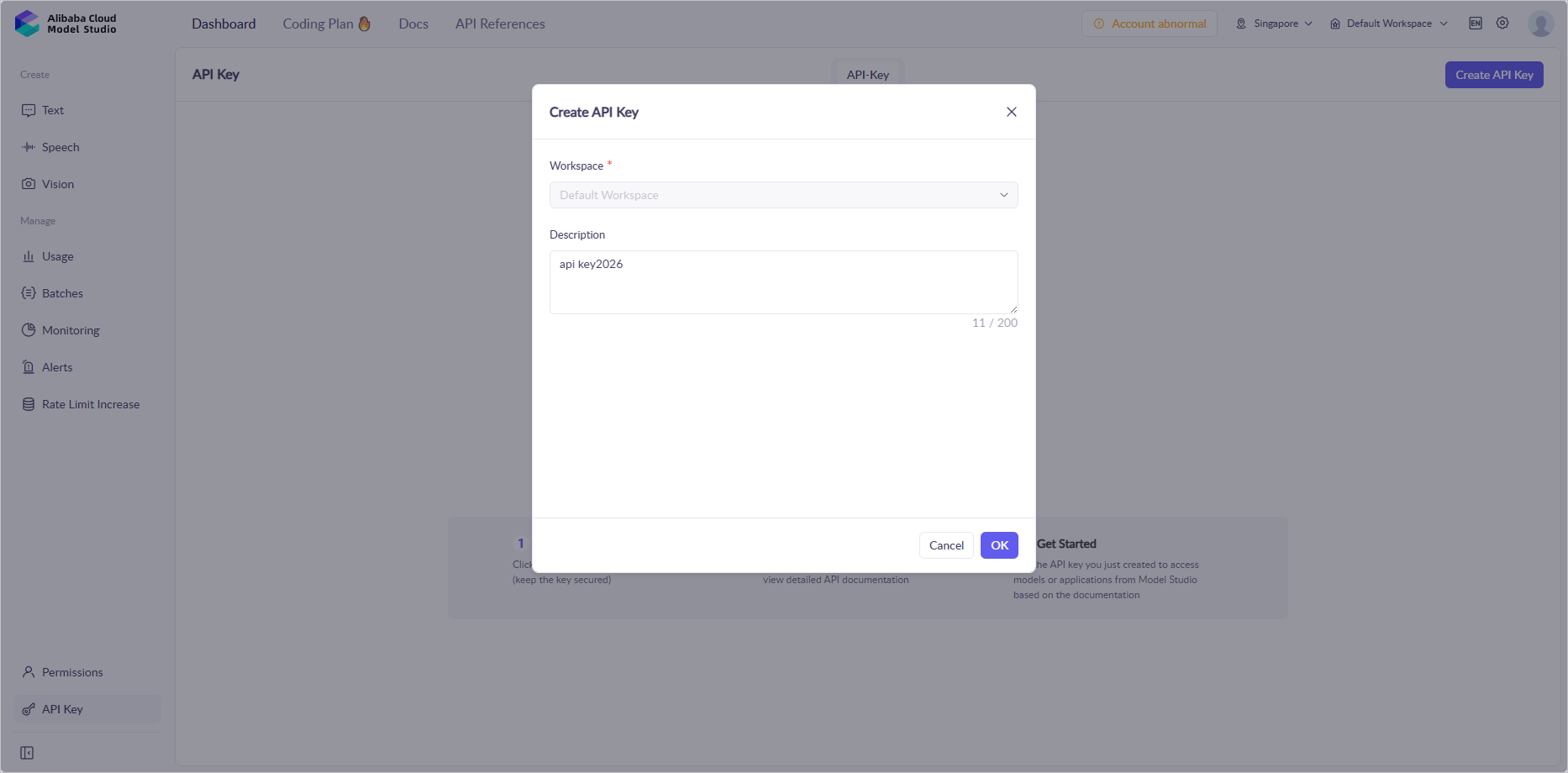Click the Alibaba Cloud Model Studio logo
This screenshot has width=1568, height=773.
click(x=66, y=24)
